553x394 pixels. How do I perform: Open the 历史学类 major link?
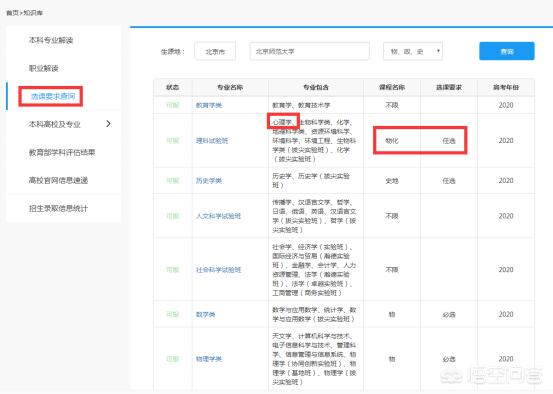pos(209,181)
